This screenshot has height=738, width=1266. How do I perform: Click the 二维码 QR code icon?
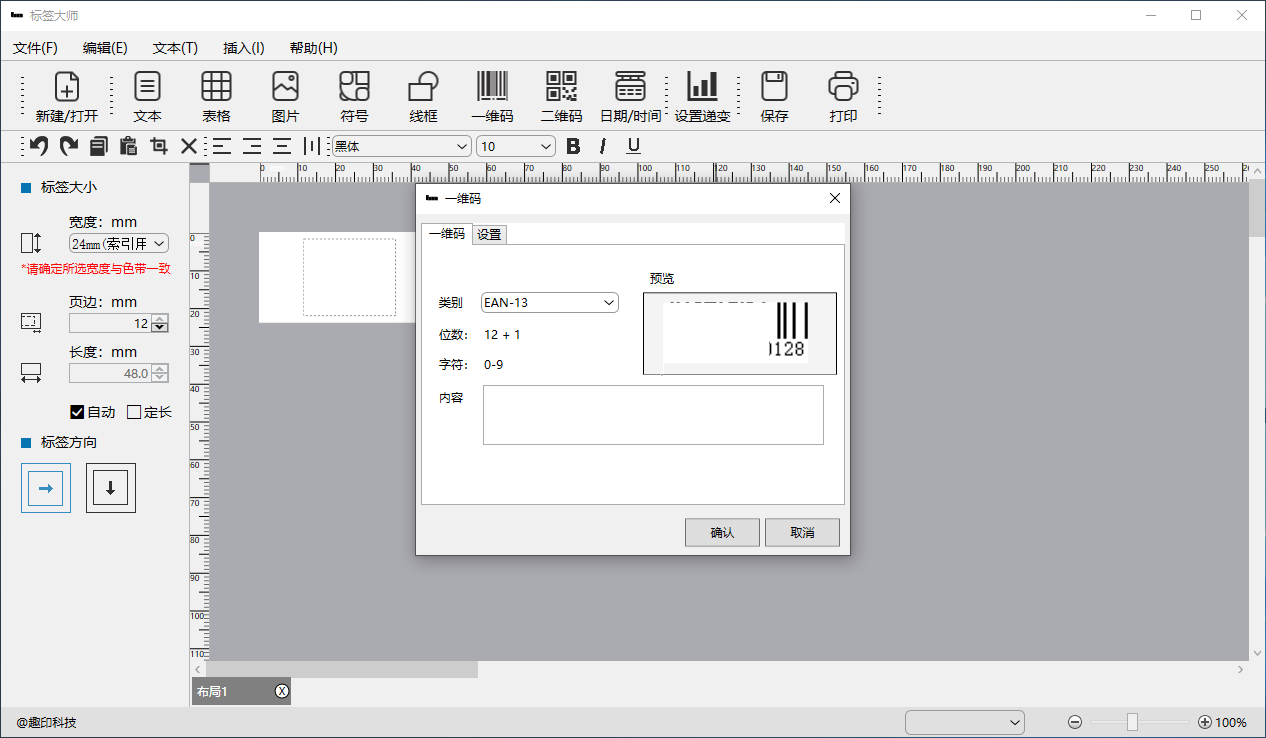click(561, 97)
